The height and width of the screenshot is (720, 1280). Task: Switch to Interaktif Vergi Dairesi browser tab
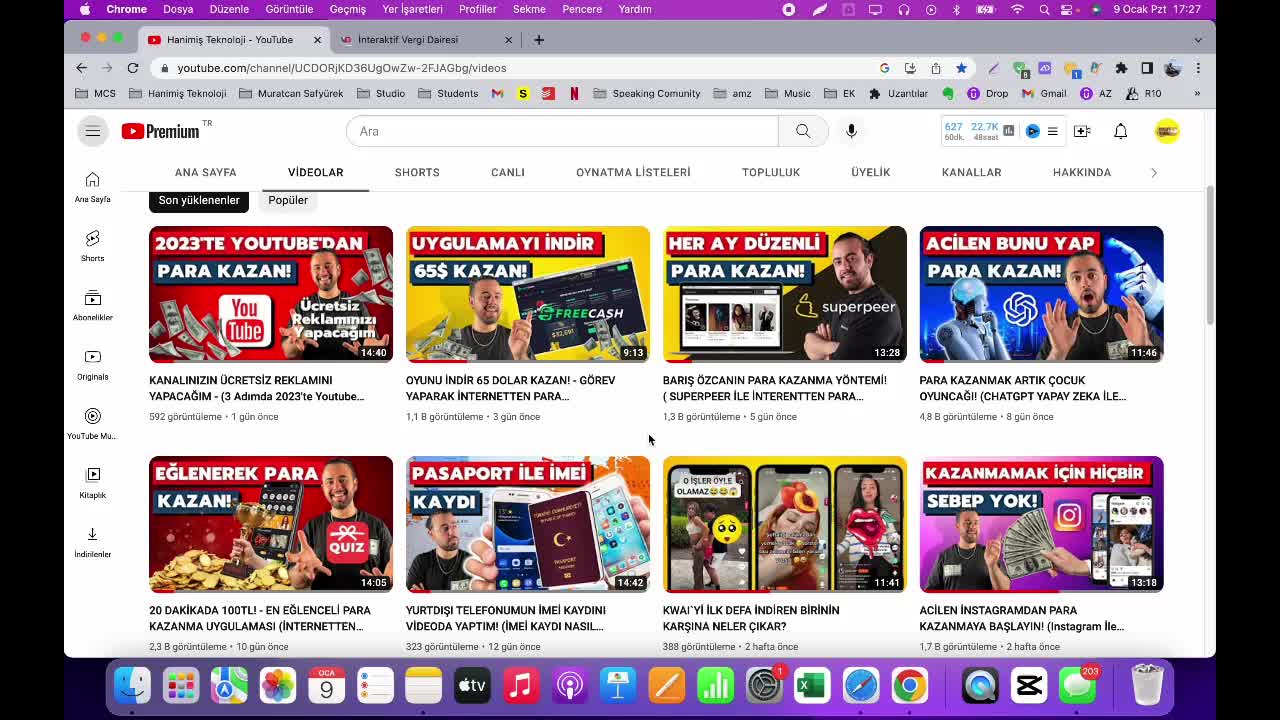[x=425, y=40]
